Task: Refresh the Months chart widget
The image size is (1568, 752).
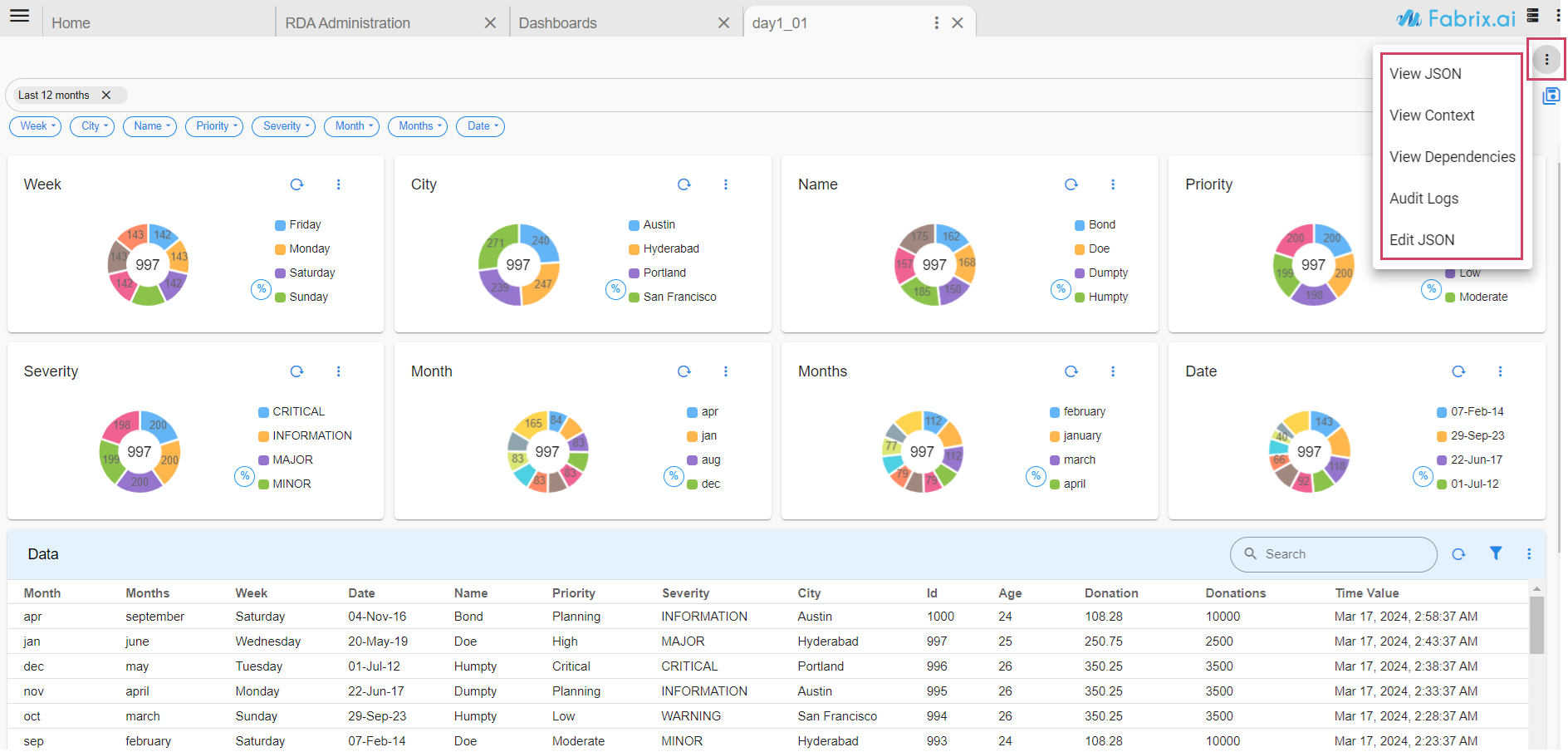Action: 1071,371
